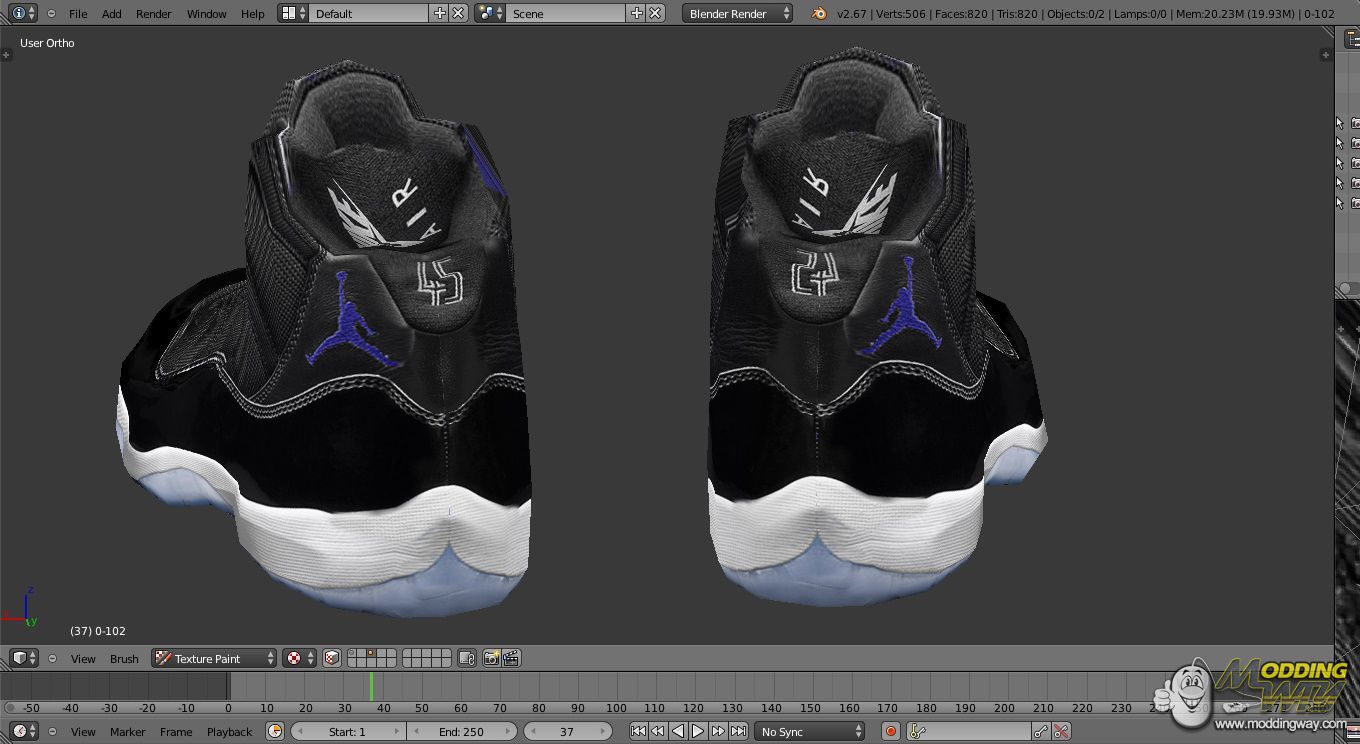Toggle lock camera and layers to scene
Viewport: 1360px width, 744px height.
tap(467, 658)
